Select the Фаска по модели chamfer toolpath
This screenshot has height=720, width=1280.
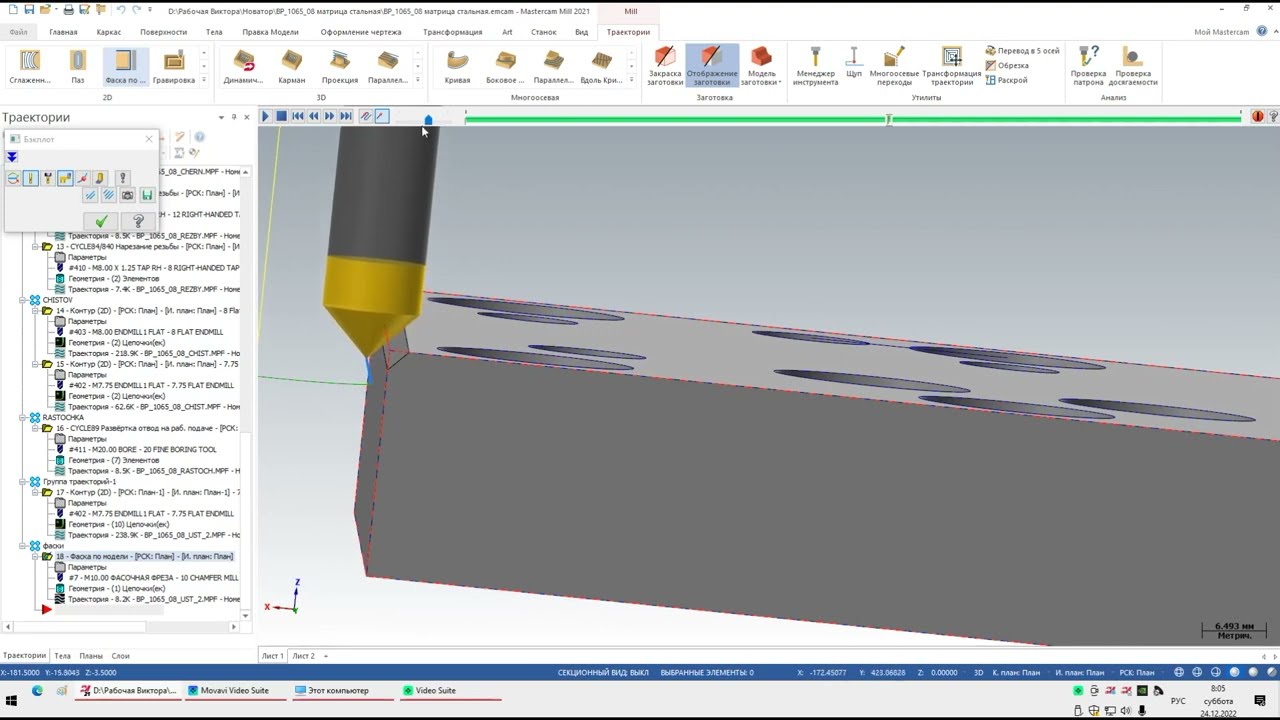(125, 66)
